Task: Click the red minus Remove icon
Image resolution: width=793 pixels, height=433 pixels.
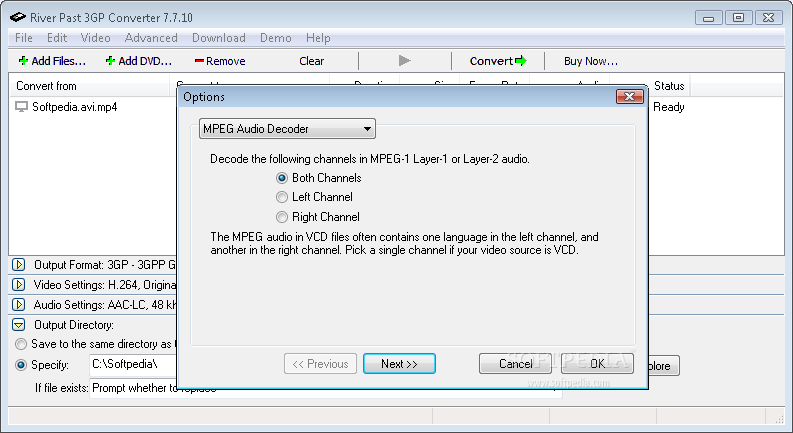Action: (199, 61)
